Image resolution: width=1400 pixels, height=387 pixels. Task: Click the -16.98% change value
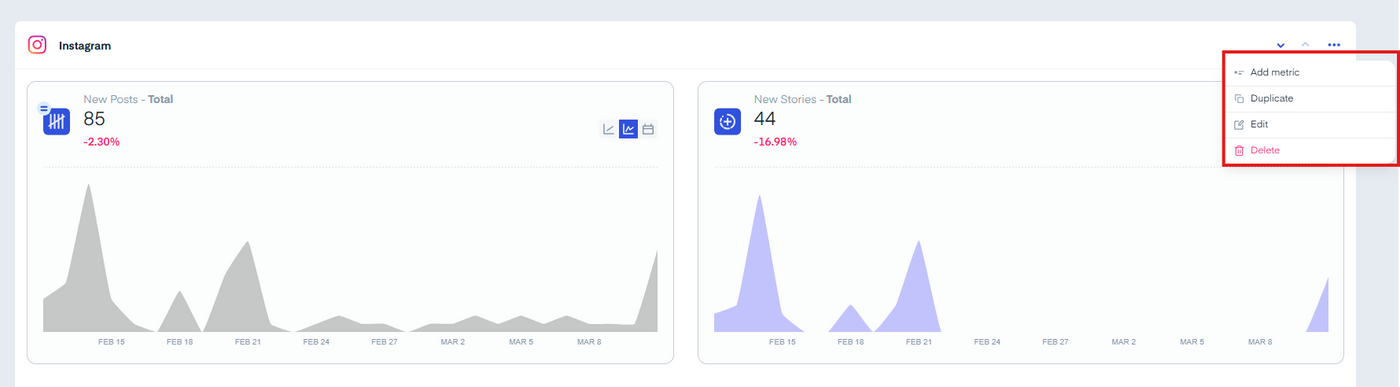click(776, 142)
